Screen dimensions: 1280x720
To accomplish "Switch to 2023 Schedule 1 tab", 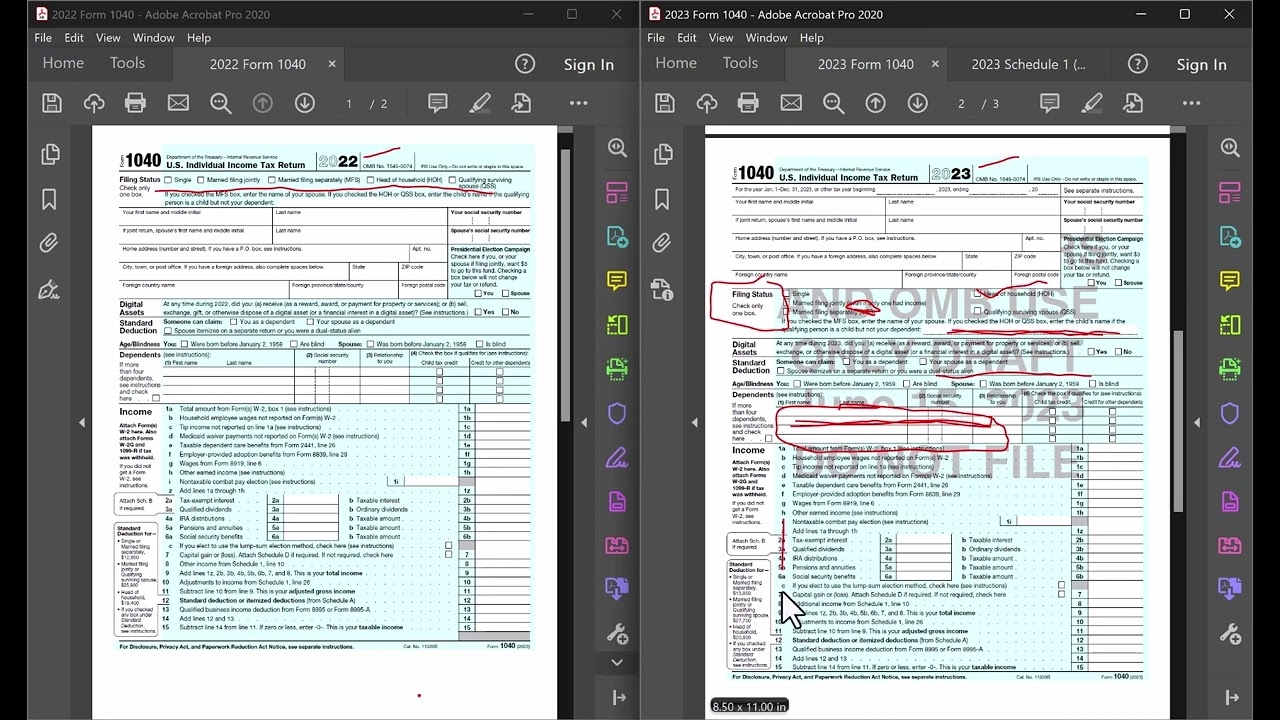I will [x=1028, y=64].
